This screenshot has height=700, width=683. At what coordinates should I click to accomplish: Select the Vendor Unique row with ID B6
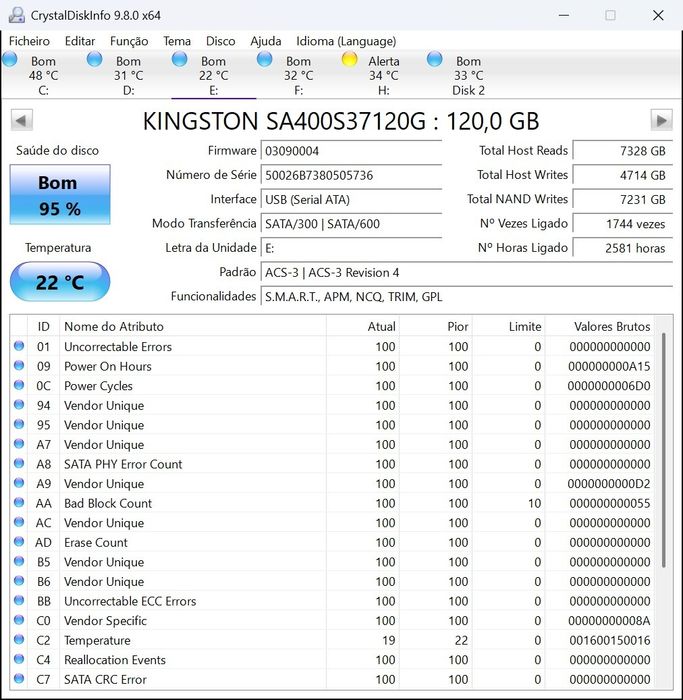coord(332,581)
